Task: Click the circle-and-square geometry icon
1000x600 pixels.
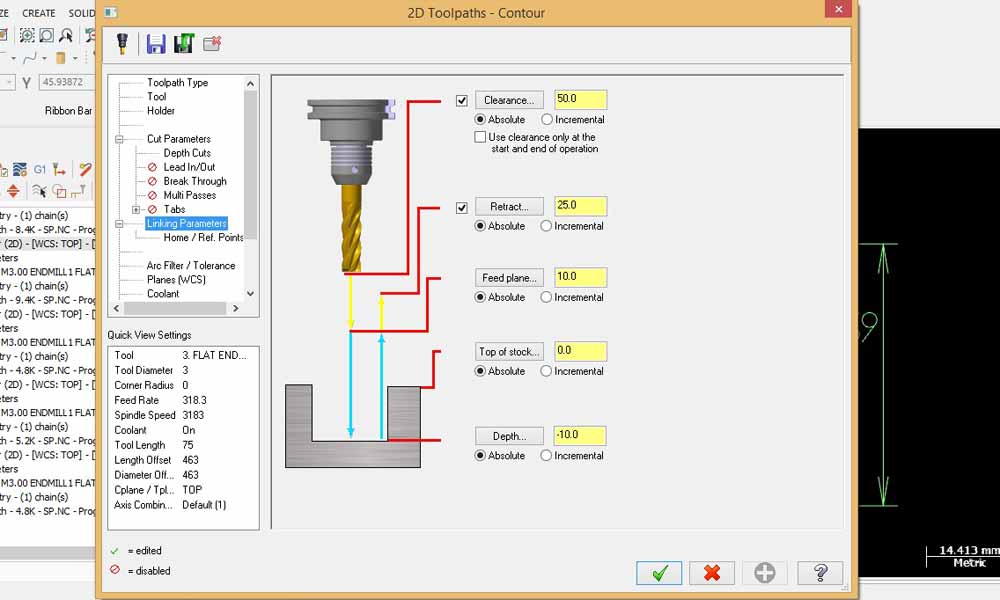Action: [59, 191]
